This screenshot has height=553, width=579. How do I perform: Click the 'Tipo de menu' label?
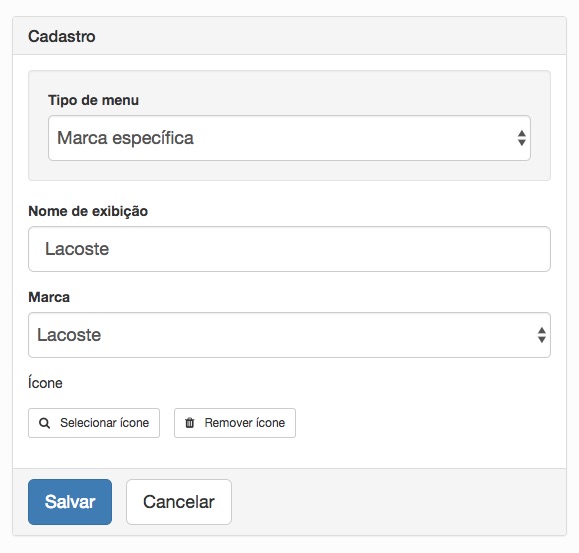point(93,100)
